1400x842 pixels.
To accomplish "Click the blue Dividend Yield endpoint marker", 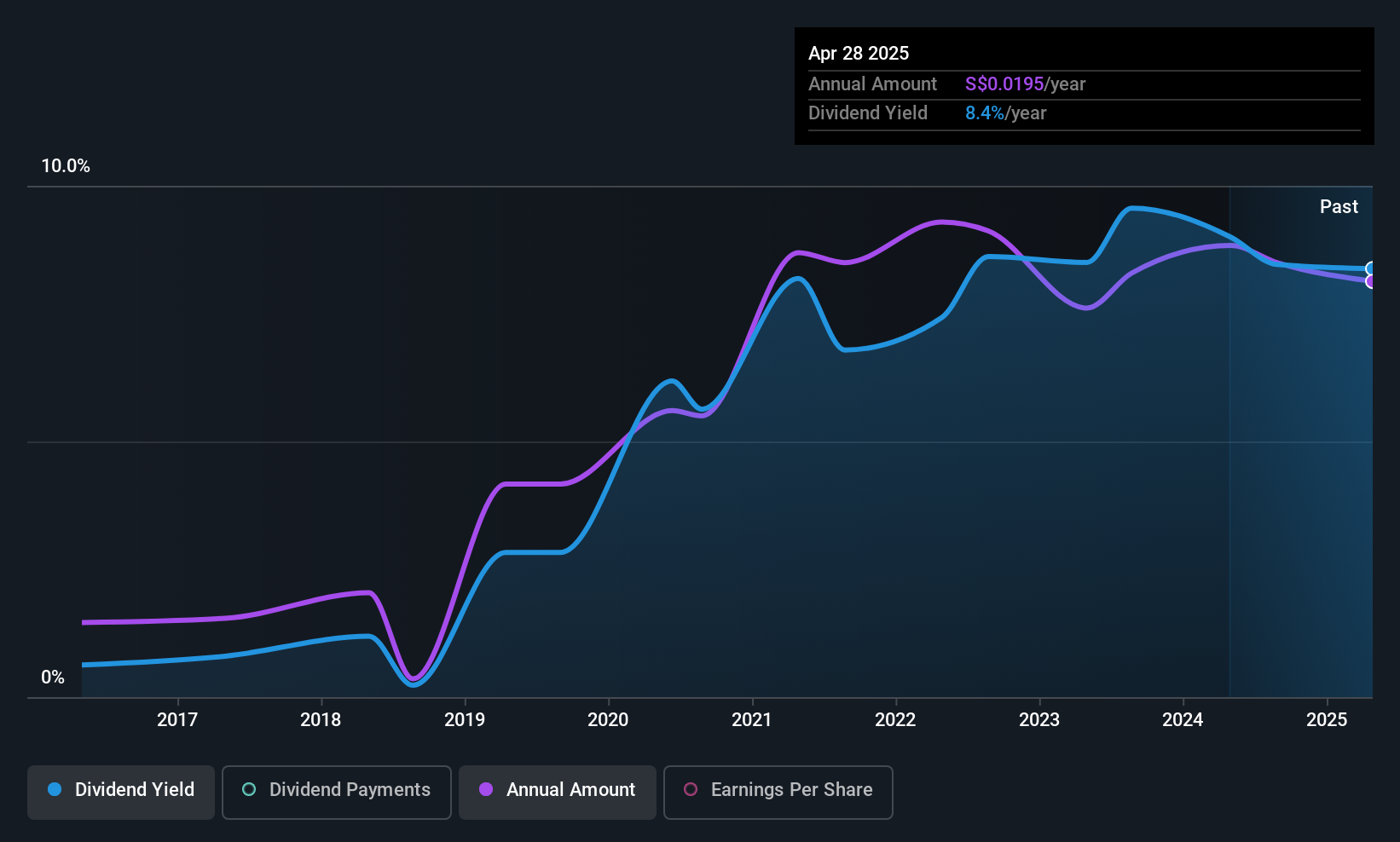I will point(1371,268).
